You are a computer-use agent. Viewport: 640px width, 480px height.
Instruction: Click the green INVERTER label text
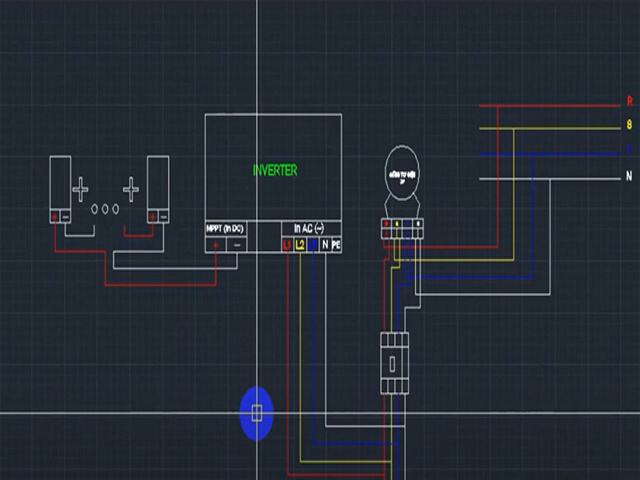tap(275, 170)
